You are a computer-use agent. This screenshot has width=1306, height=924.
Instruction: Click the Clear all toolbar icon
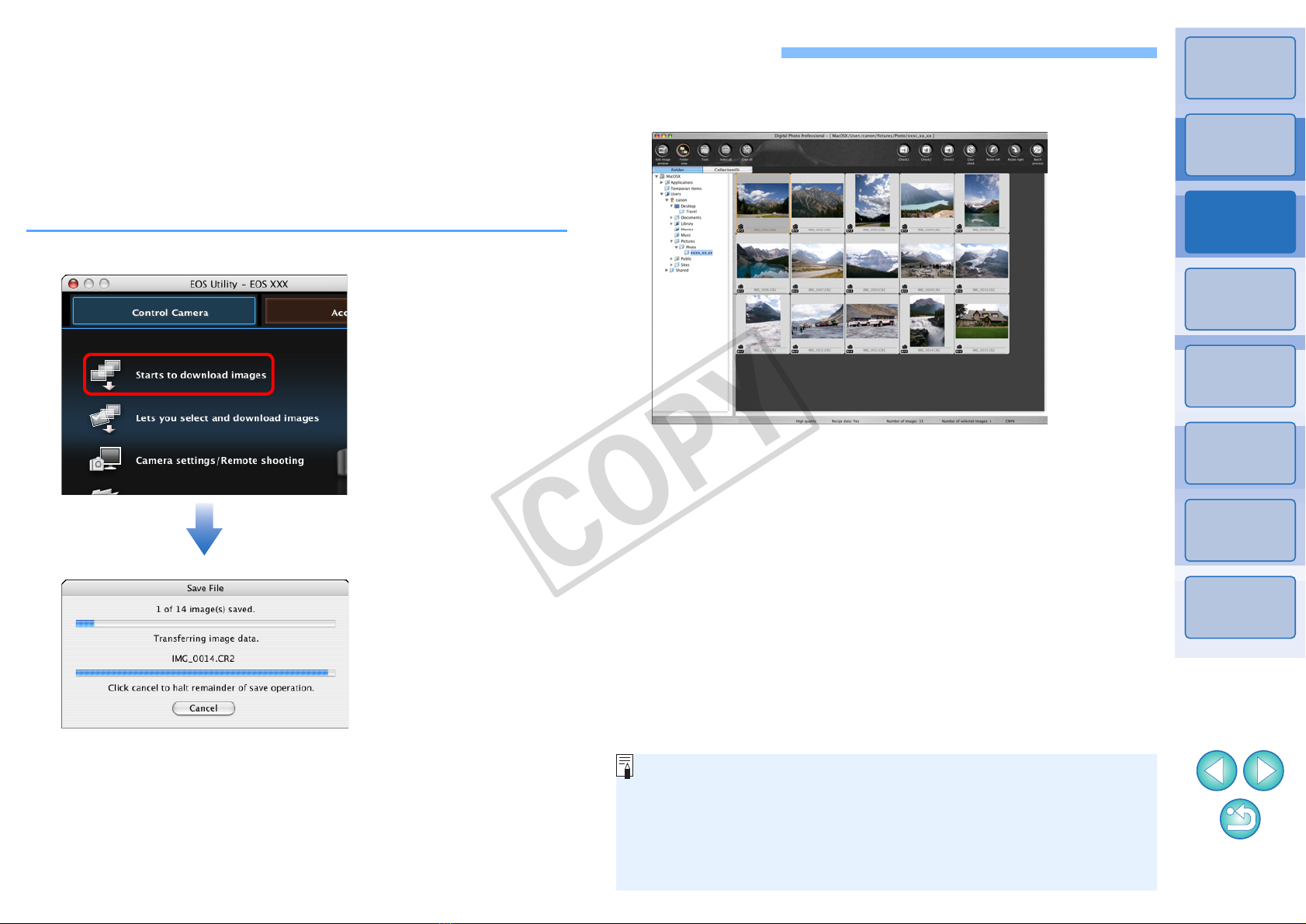point(747,151)
